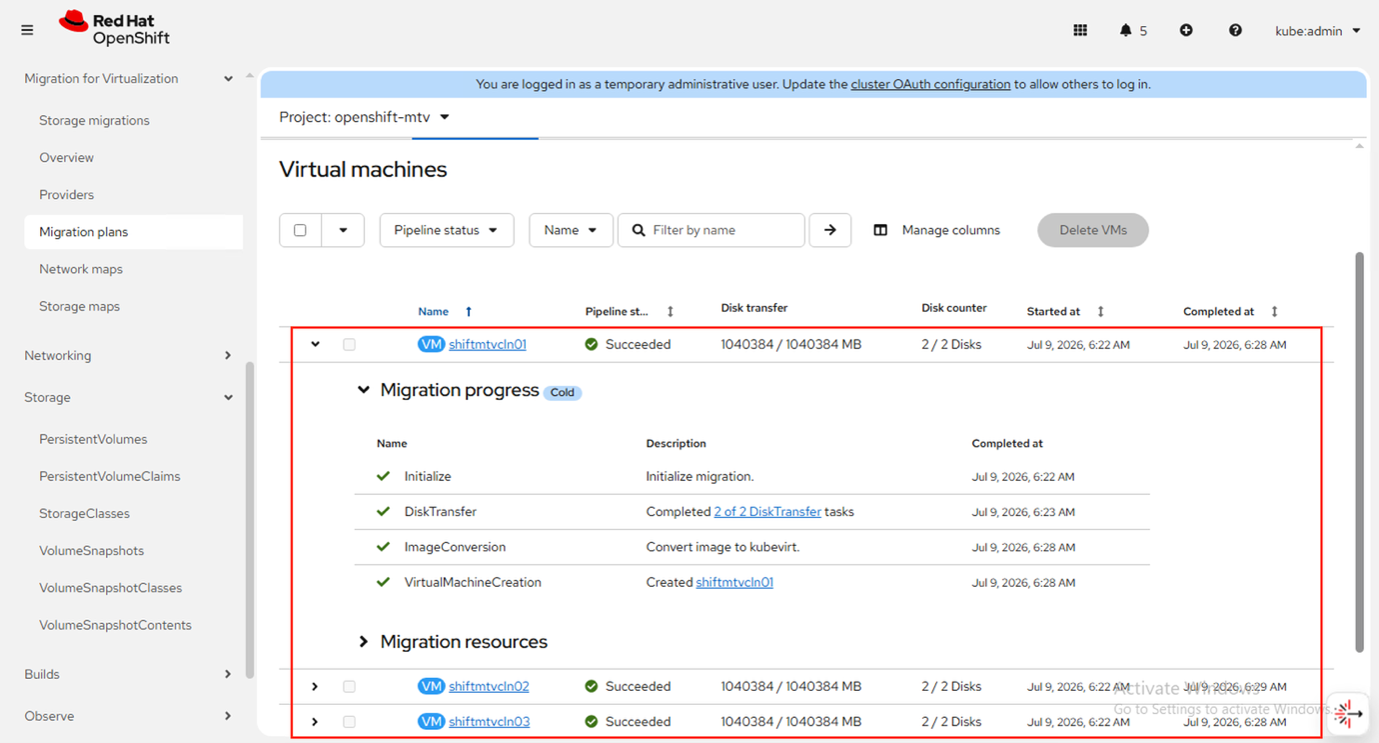Sort by Name column arrow
The width and height of the screenshot is (1379, 743).
click(468, 312)
